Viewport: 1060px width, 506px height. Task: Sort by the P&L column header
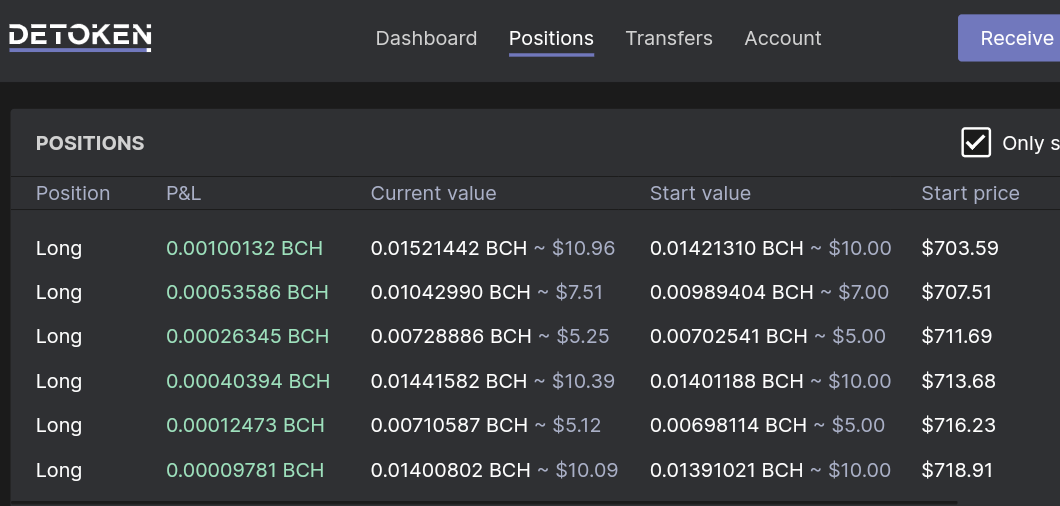pyautogui.click(x=183, y=193)
